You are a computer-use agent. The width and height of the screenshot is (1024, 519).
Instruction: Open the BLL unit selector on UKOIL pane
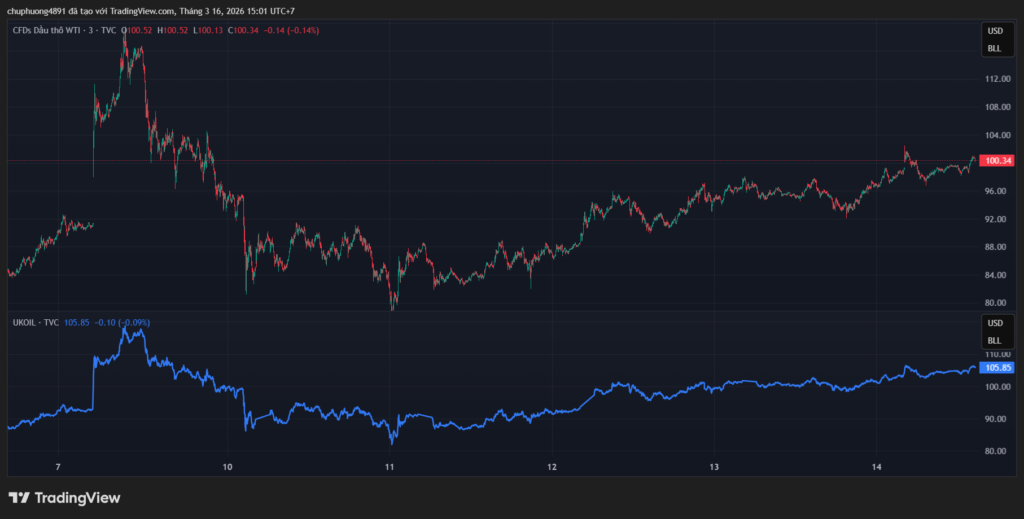point(994,340)
